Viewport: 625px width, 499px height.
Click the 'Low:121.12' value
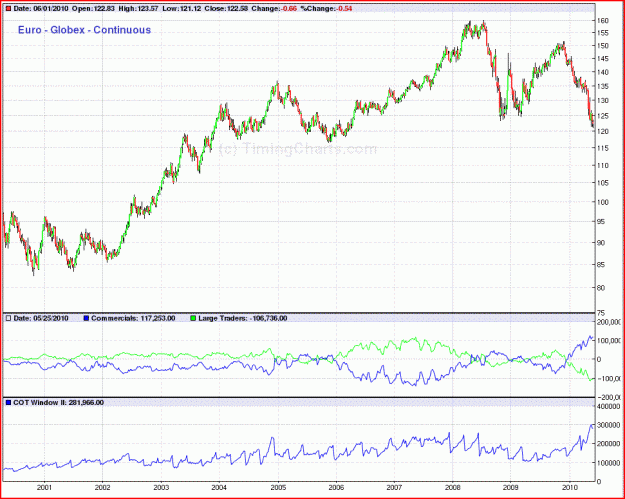pyautogui.click(x=181, y=8)
